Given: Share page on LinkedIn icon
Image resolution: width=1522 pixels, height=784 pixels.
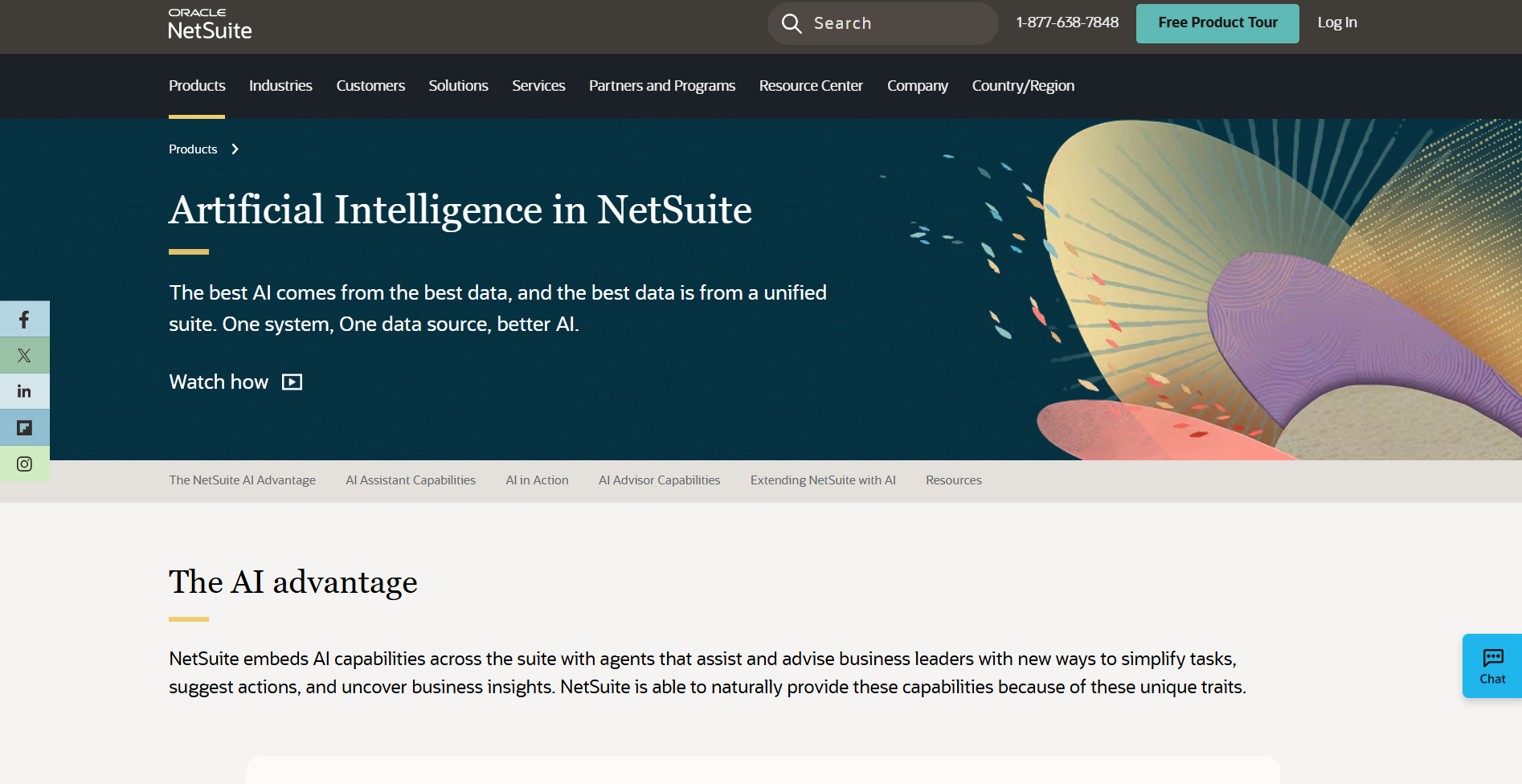Looking at the screenshot, I should coord(24,391).
